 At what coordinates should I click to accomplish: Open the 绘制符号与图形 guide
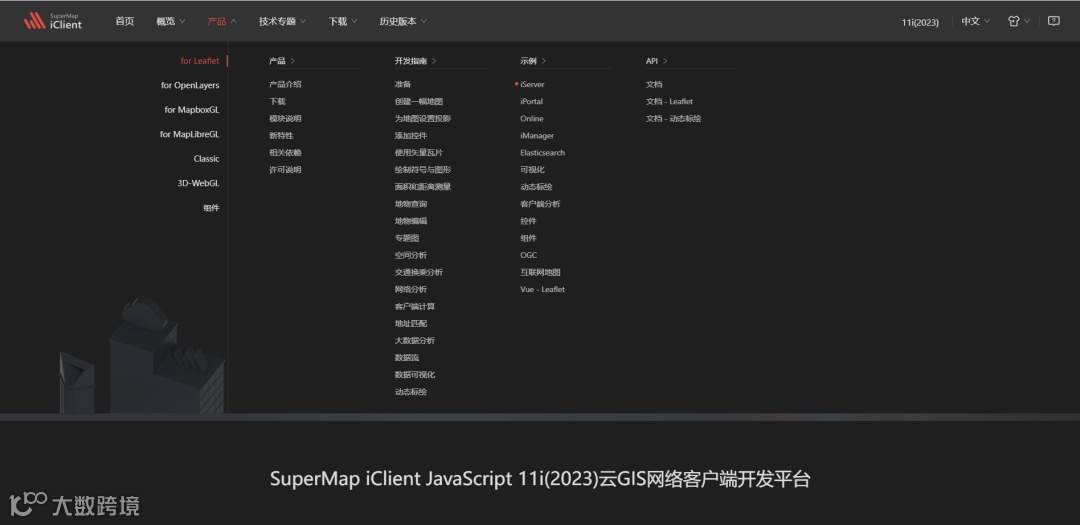tap(423, 169)
